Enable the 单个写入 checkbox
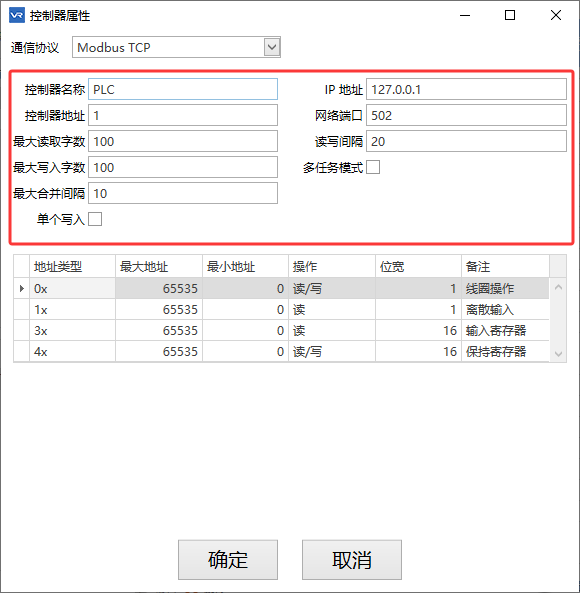The image size is (580, 593). pyautogui.click(x=95, y=219)
